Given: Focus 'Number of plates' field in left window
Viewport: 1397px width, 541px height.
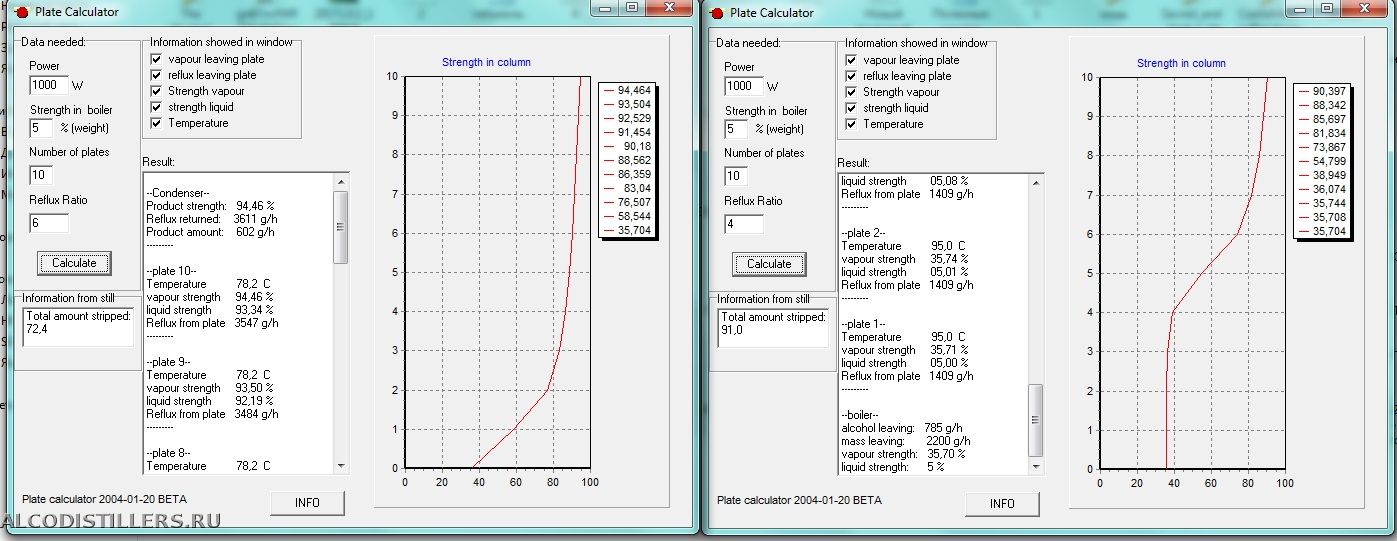Looking at the screenshot, I should tap(41, 175).
